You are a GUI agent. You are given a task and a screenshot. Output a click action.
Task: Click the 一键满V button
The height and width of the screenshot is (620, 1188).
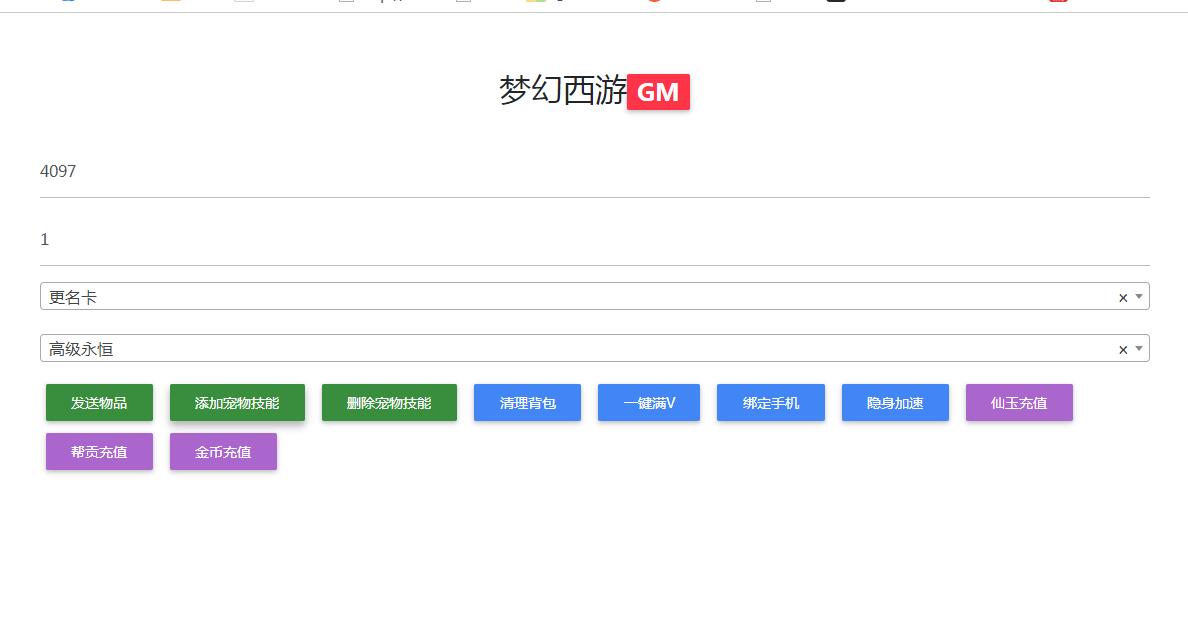[x=648, y=403]
